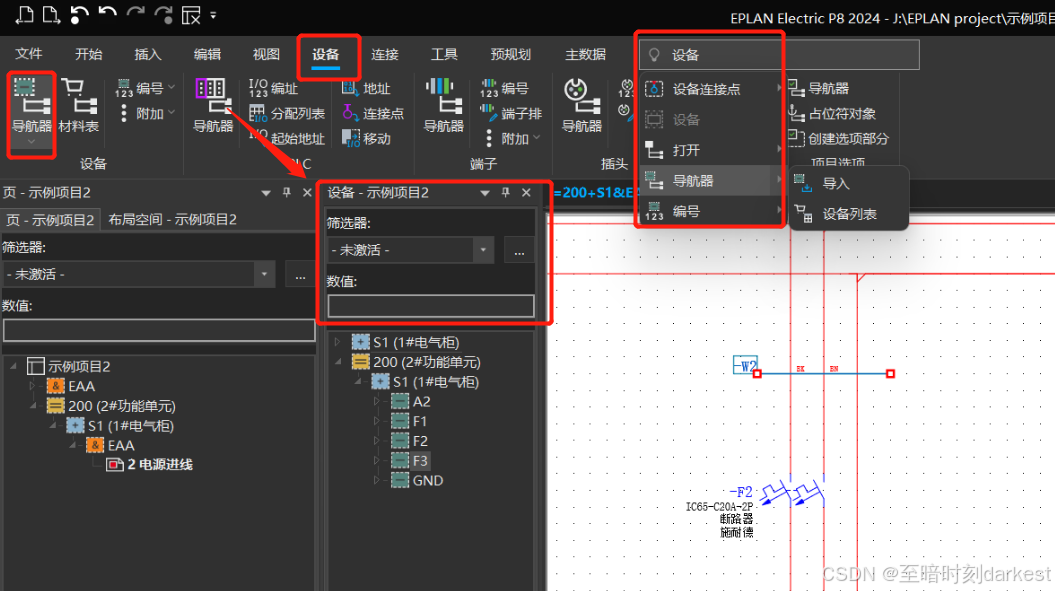Select 导航器 in search results menu
Screen dimensions: 1055x591
click(711, 180)
